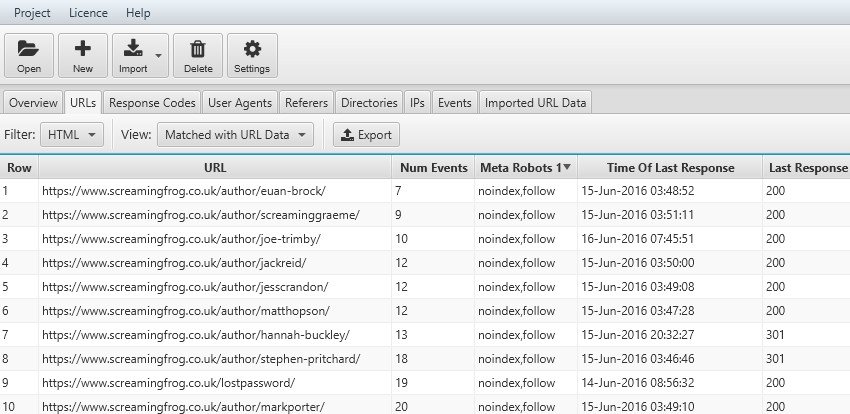Select the joe-trimby author URL
Viewport: 850px width, 414px height.
tap(181, 239)
